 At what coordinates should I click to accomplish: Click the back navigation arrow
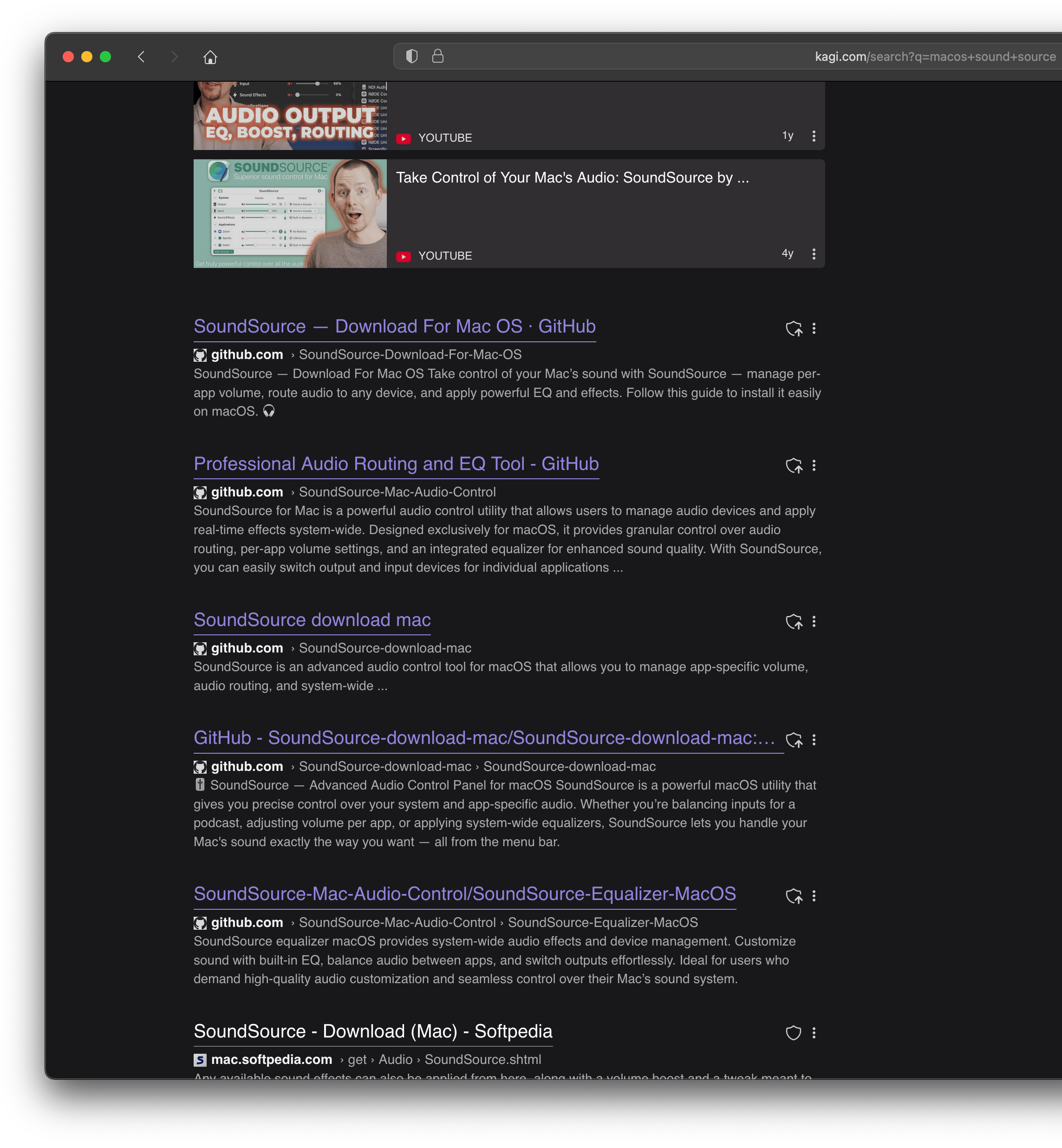coord(141,56)
